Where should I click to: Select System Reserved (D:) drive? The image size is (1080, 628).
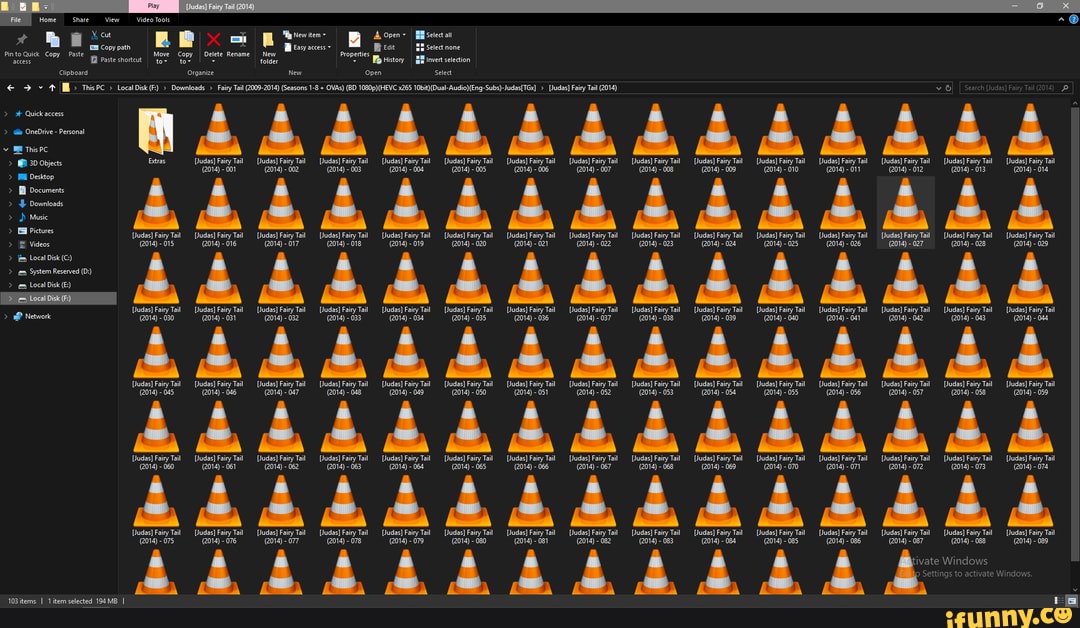tap(60, 271)
